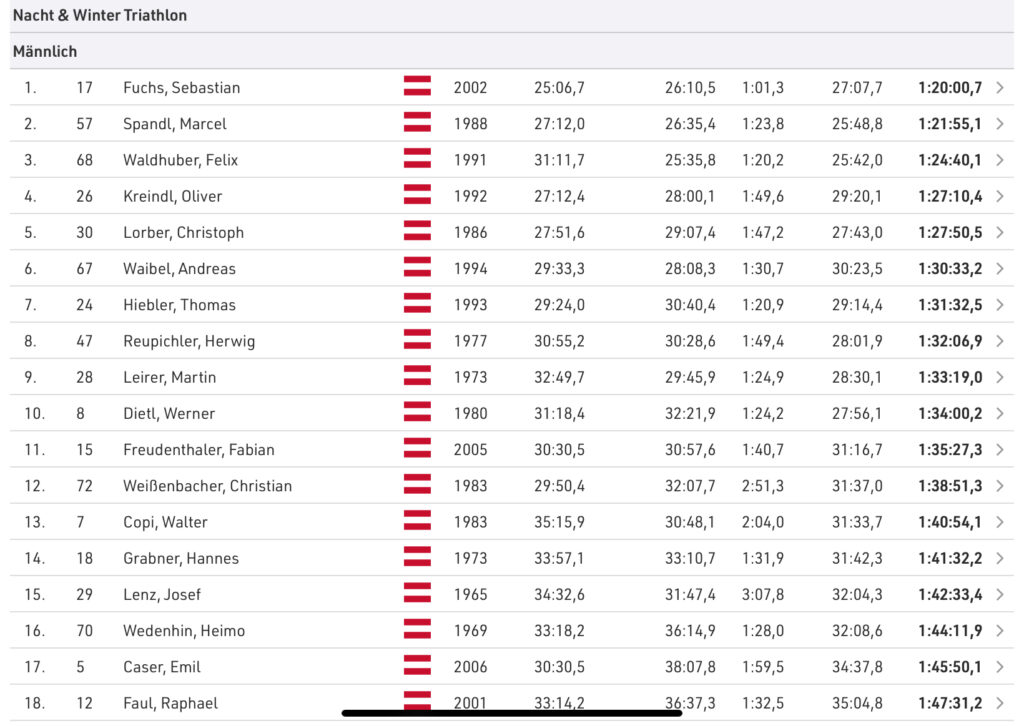Click the bottom home indicator bar
The width and height of the screenshot is (1024, 726).
click(x=511, y=713)
